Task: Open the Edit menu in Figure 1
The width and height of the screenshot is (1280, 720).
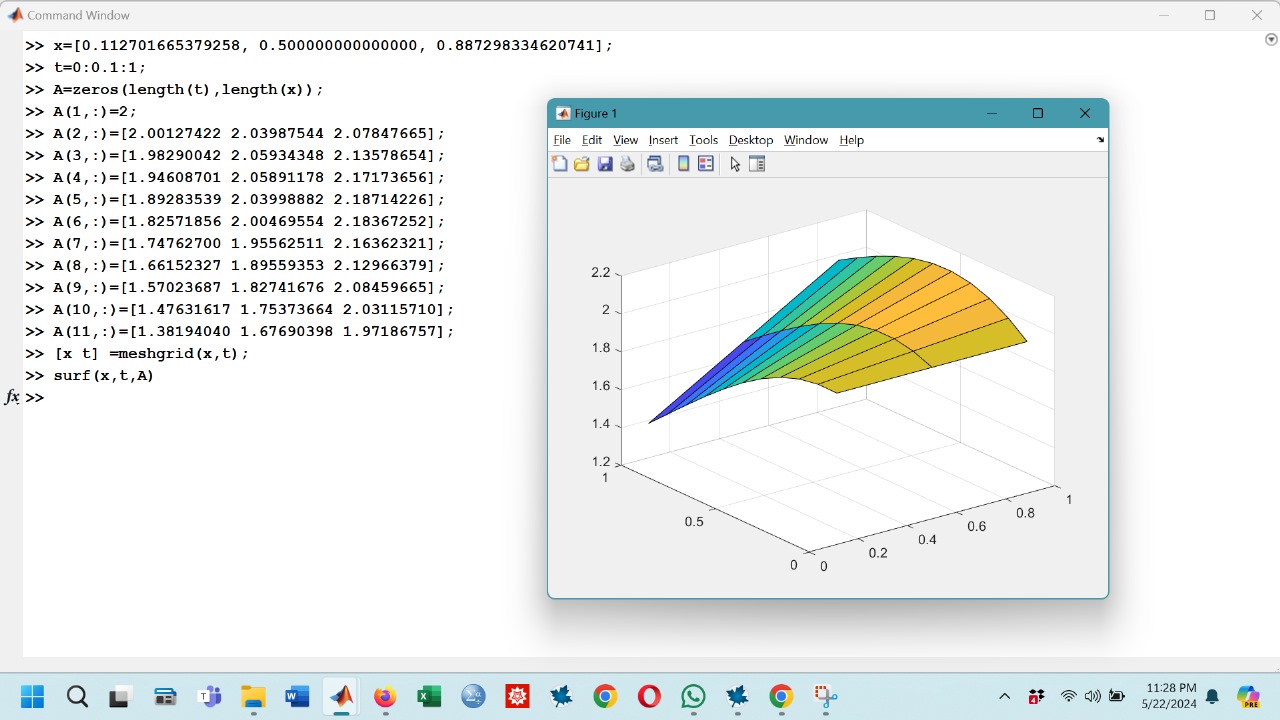Action: 592,140
